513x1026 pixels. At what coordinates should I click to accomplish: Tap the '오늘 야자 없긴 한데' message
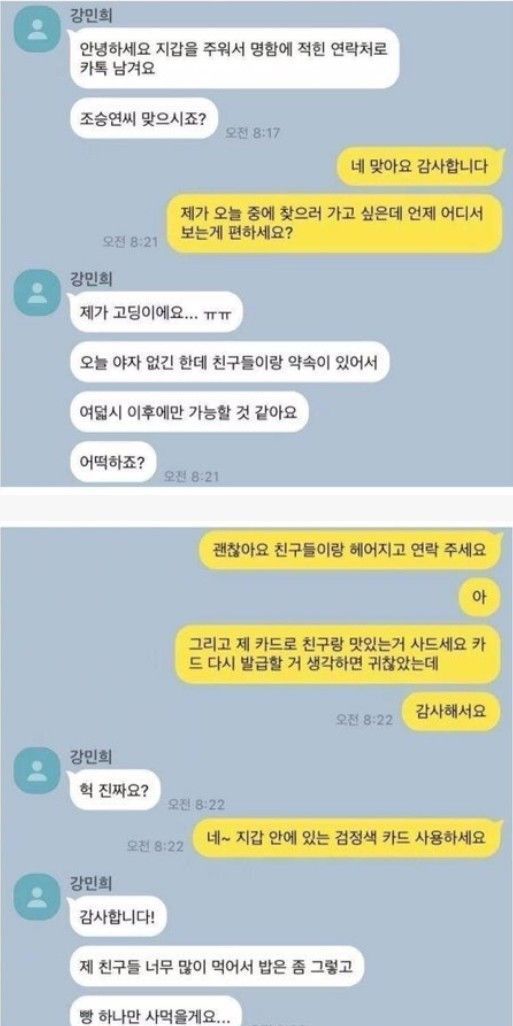[x=230, y=361]
